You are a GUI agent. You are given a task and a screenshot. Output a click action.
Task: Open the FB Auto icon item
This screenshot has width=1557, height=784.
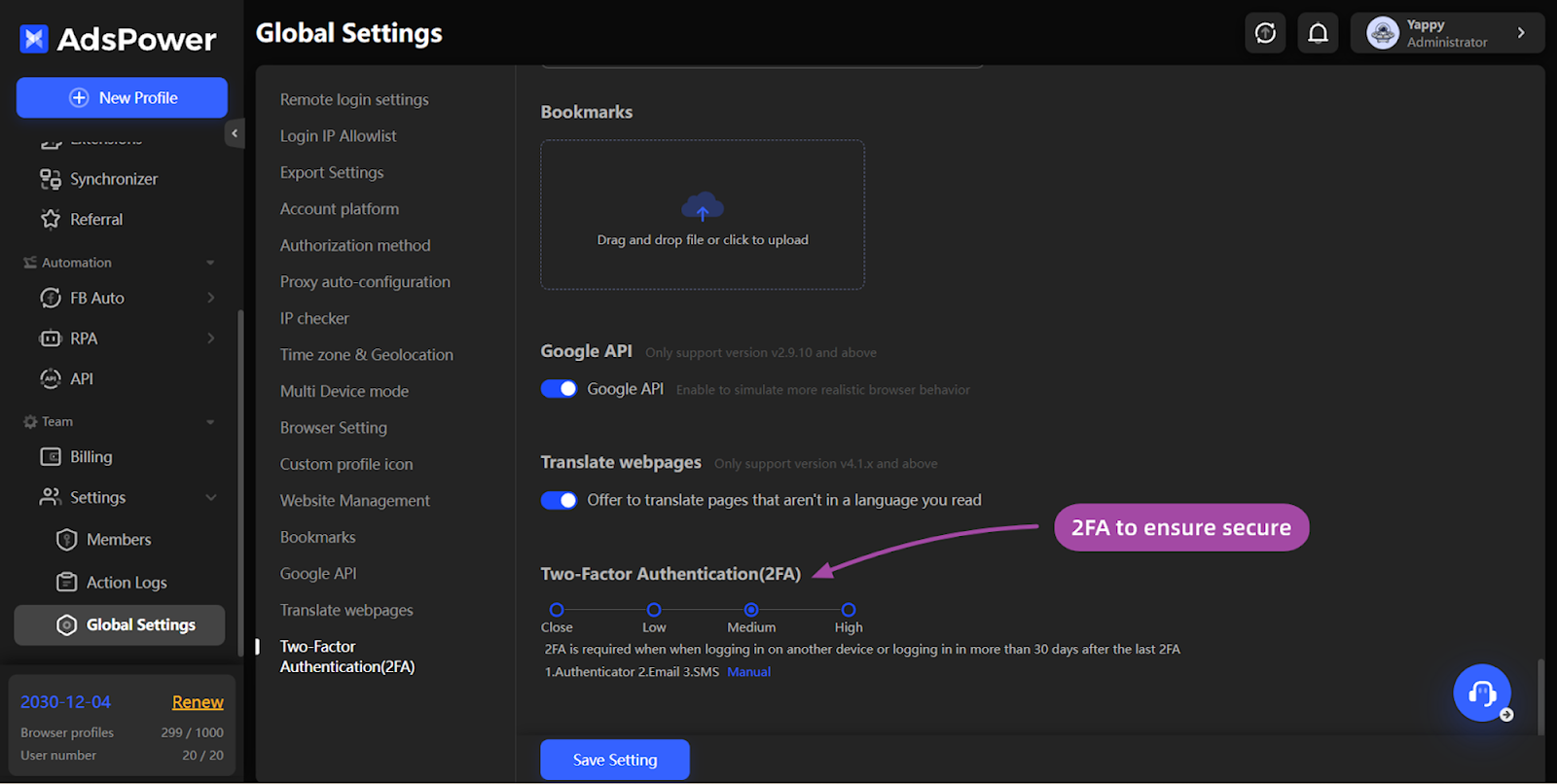pos(51,298)
